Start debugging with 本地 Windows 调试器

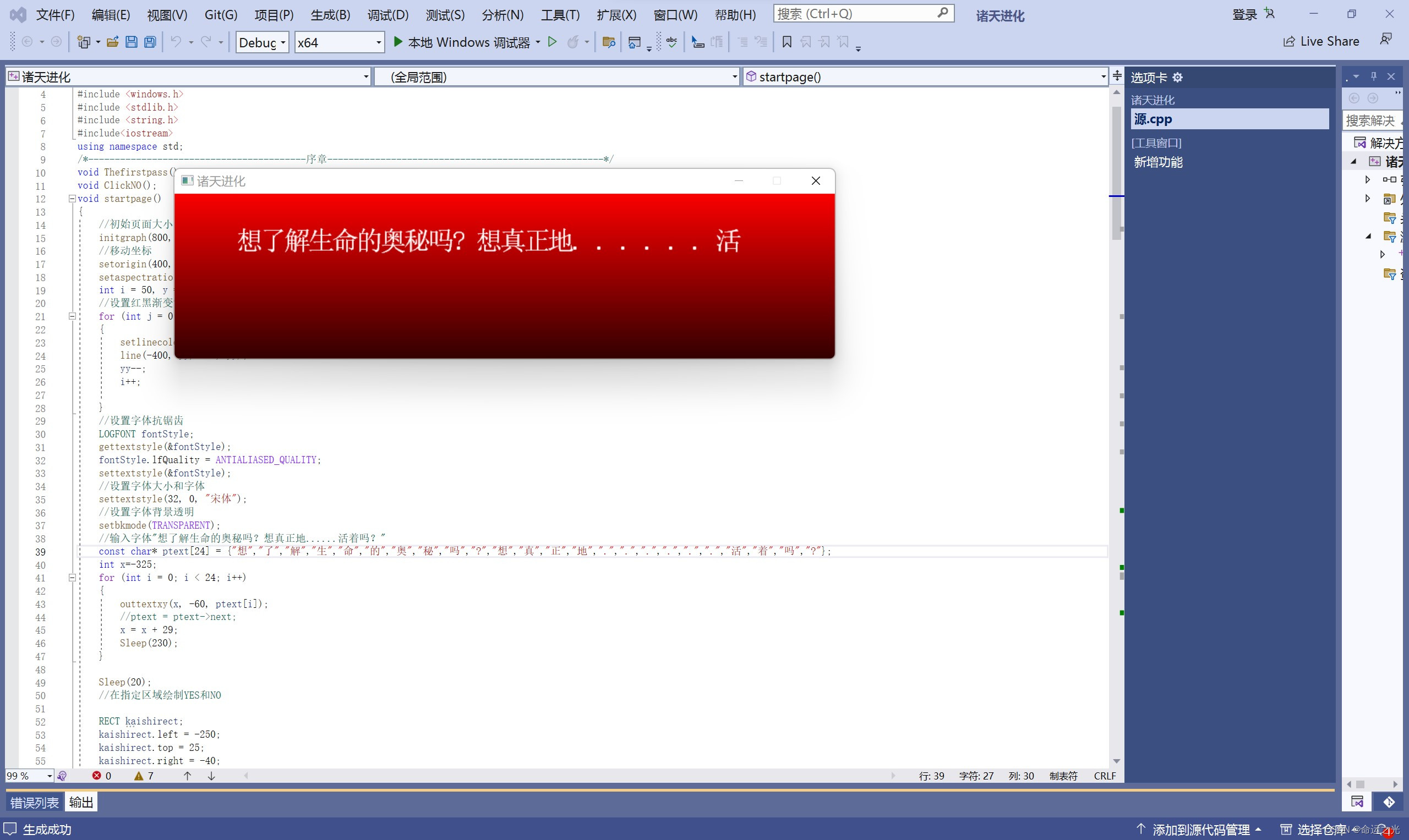[462, 42]
